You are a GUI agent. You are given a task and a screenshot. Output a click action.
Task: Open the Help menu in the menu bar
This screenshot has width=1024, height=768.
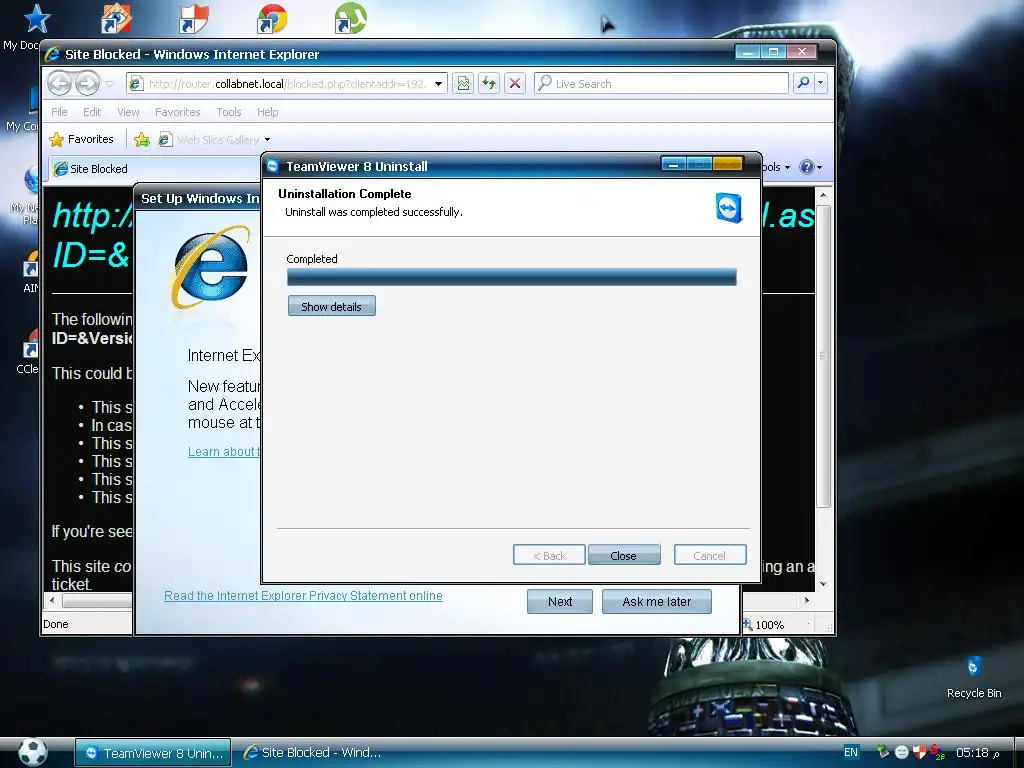pyautogui.click(x=268, y=112)
